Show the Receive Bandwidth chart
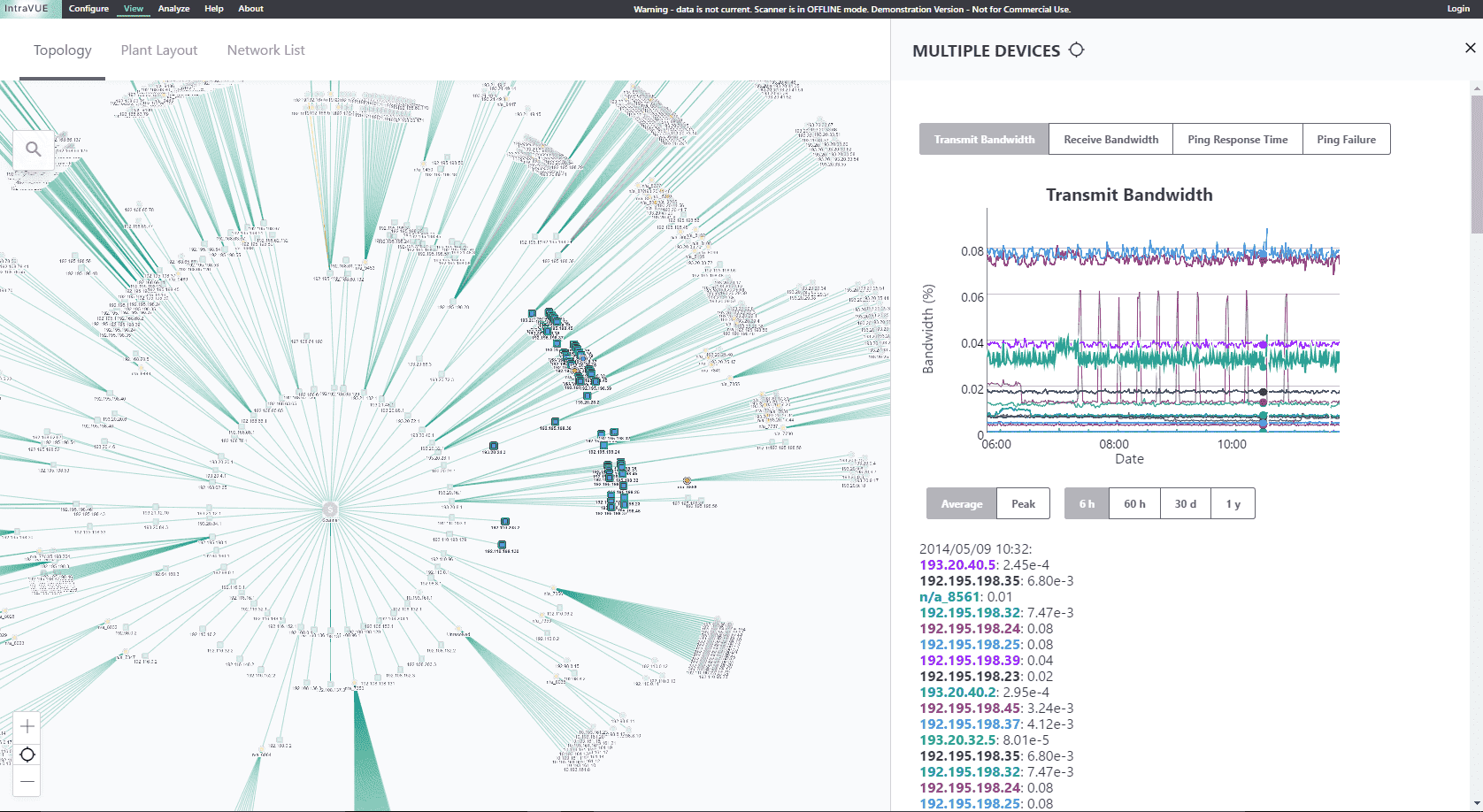Screen dimensions: 1483x812 coord(1110,140)
